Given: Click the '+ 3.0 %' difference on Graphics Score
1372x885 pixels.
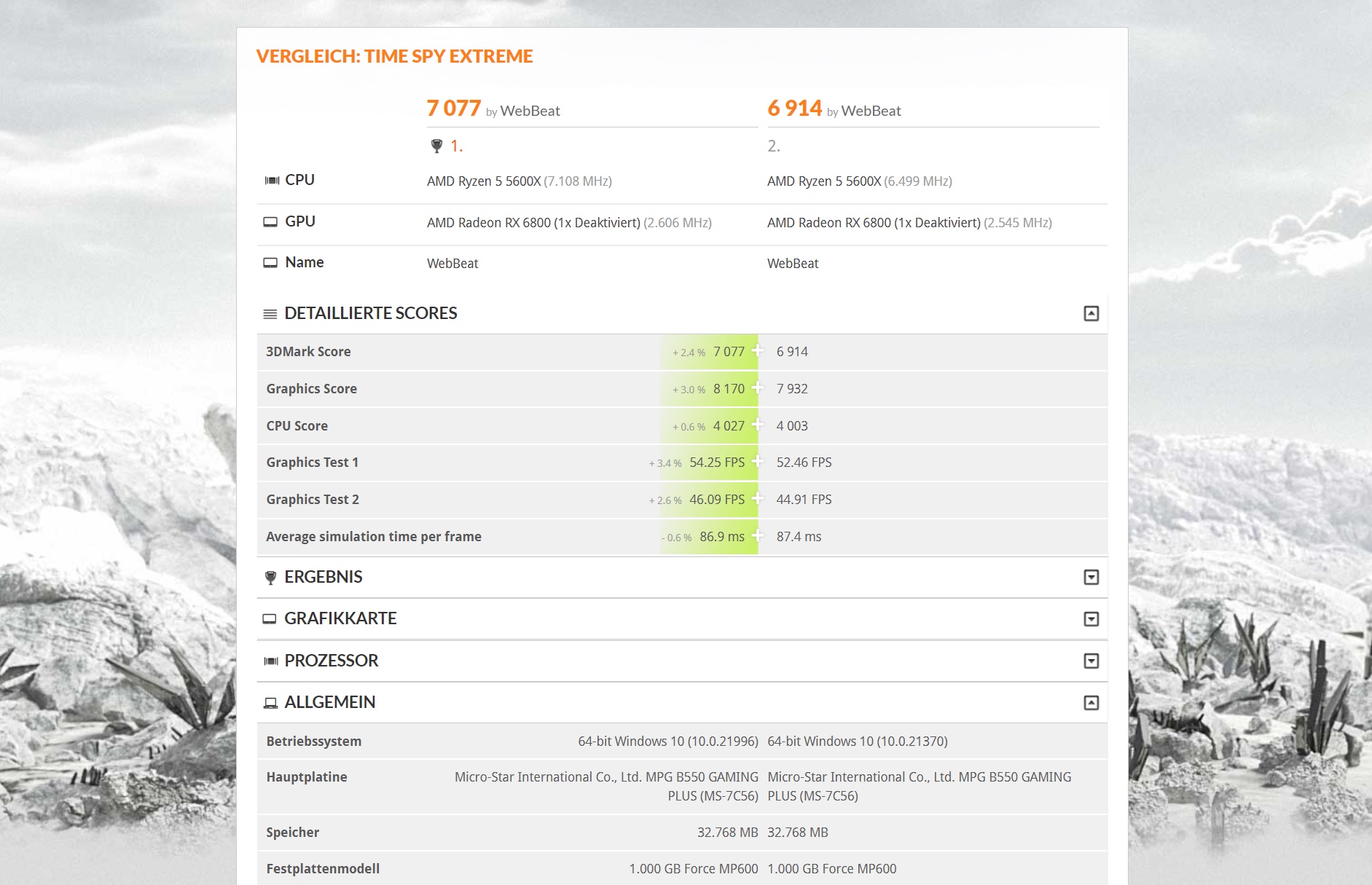Looking at the screenshot, I should tap(689, 390).
